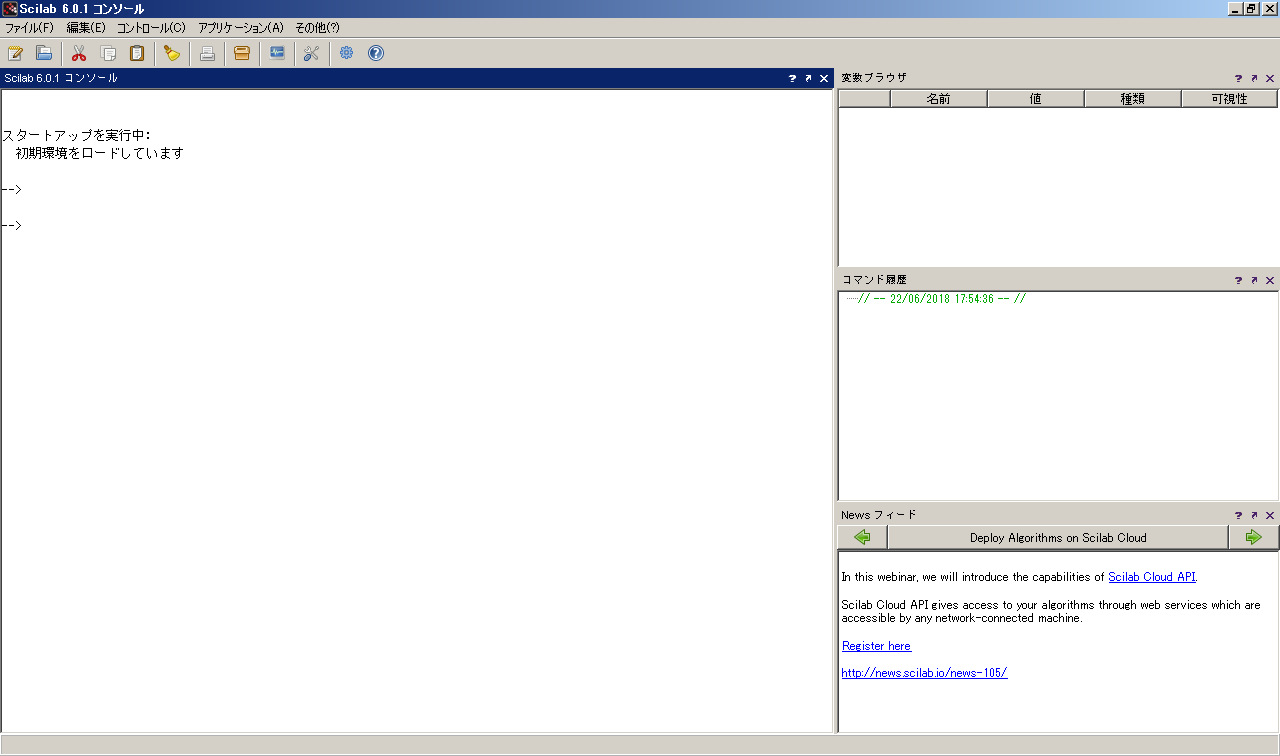The height and width of the screenshot is (756, 1280).
Task: Clear the console with the broom icon
Action: (x=172, y=53)
